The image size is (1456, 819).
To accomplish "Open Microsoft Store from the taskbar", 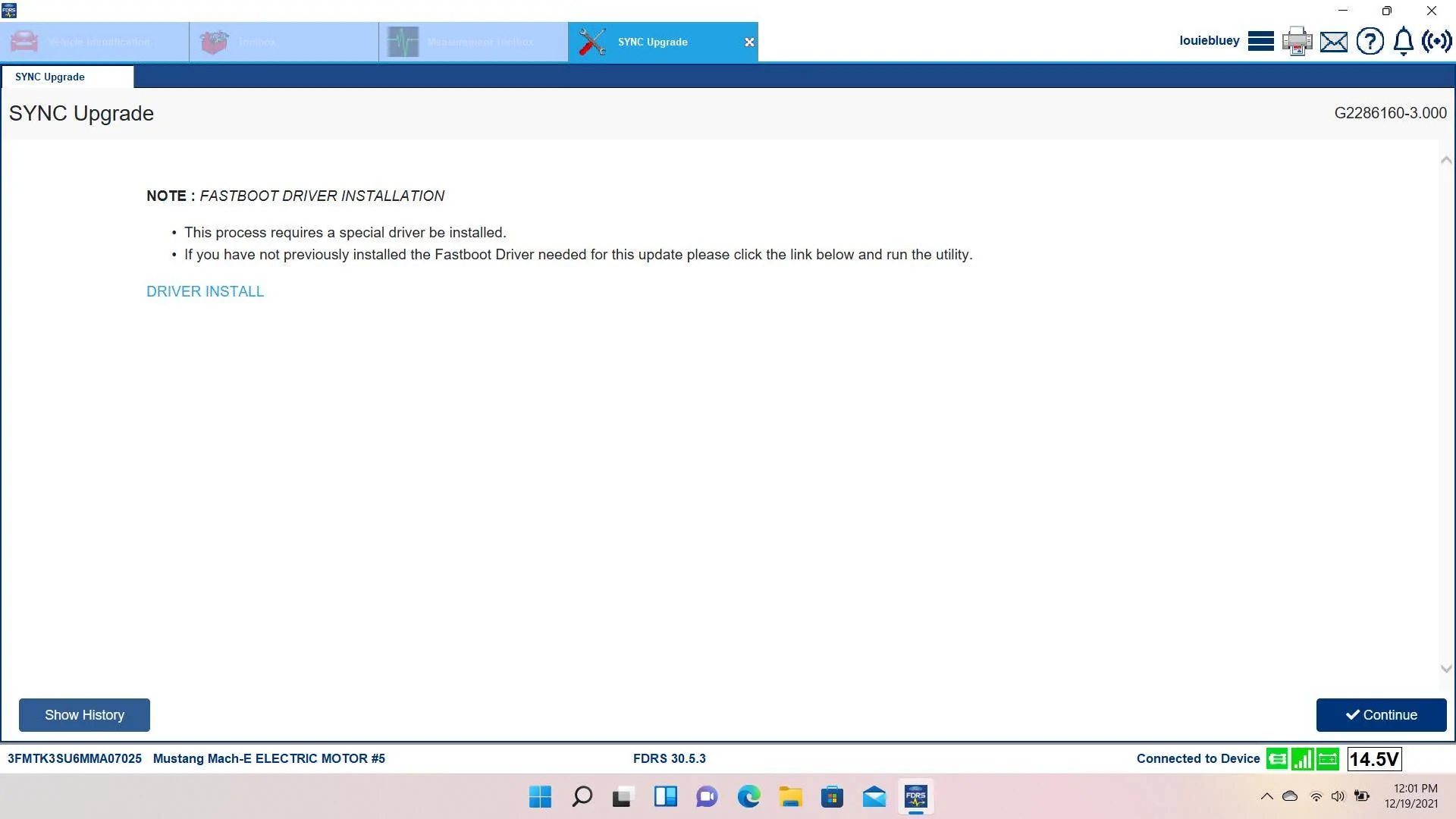I will click(x=832, y=797).
